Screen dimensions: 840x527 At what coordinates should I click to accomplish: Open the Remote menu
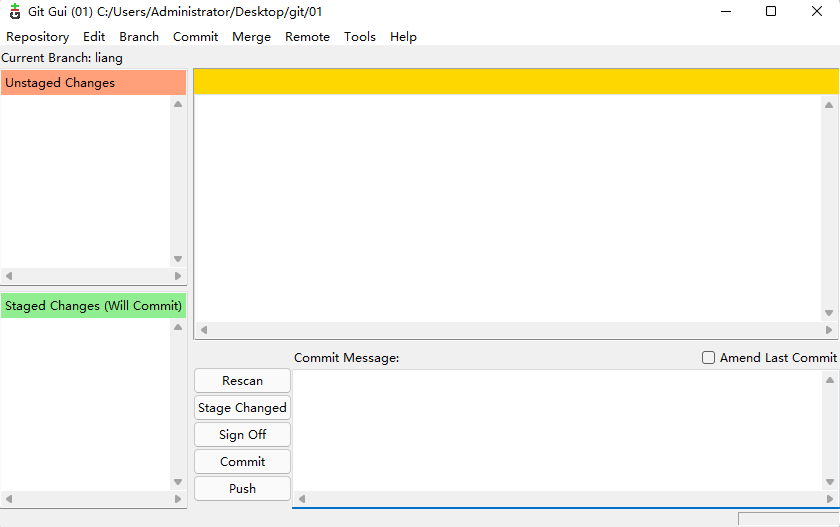click(x=307, y=37)
